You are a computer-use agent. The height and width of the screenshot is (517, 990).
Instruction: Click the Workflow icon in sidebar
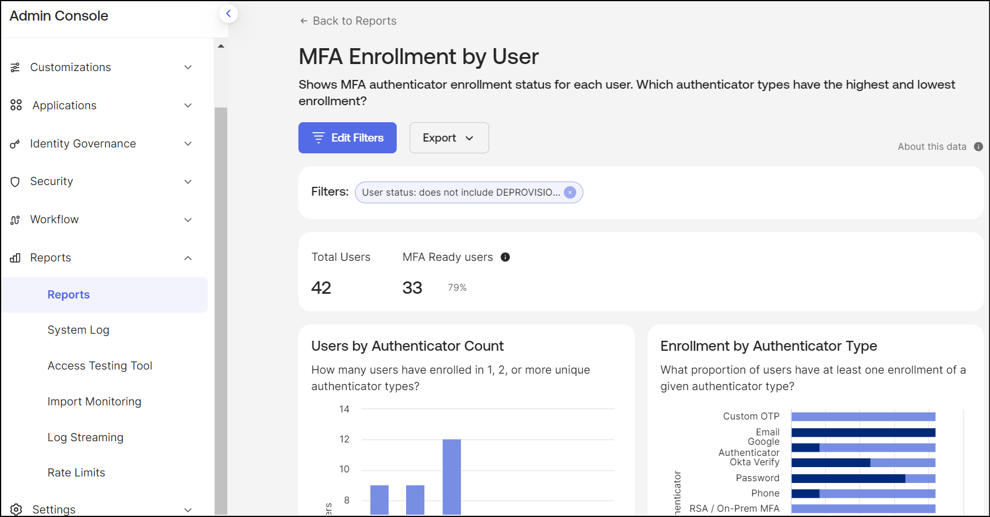(x=15, y=220)
